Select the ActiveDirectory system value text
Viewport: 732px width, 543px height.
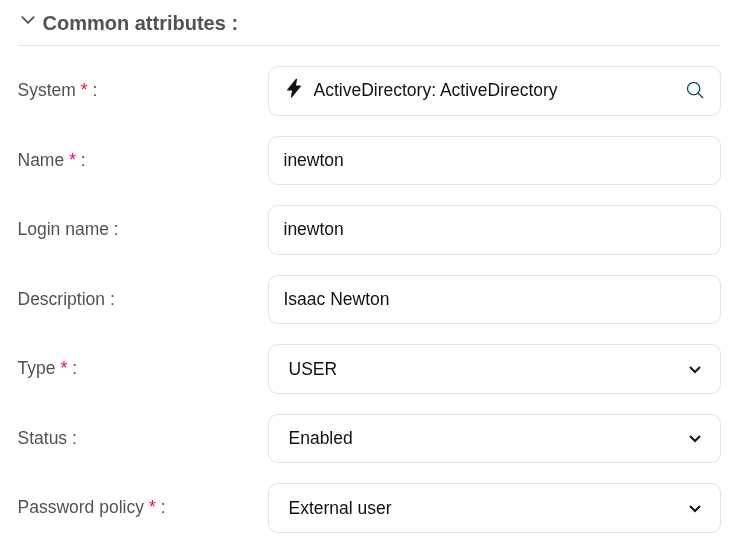click(x=435, y=91)
